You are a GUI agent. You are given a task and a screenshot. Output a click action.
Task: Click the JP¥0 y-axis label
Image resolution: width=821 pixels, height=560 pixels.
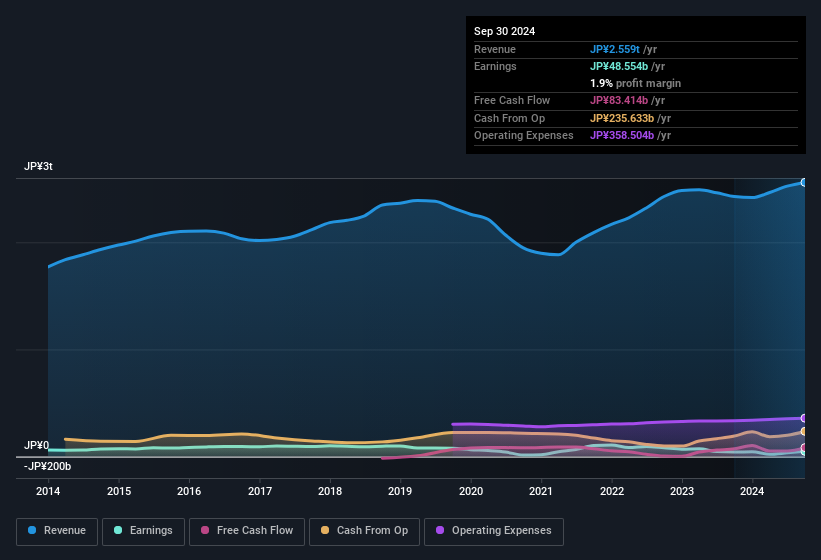(36, 445)
